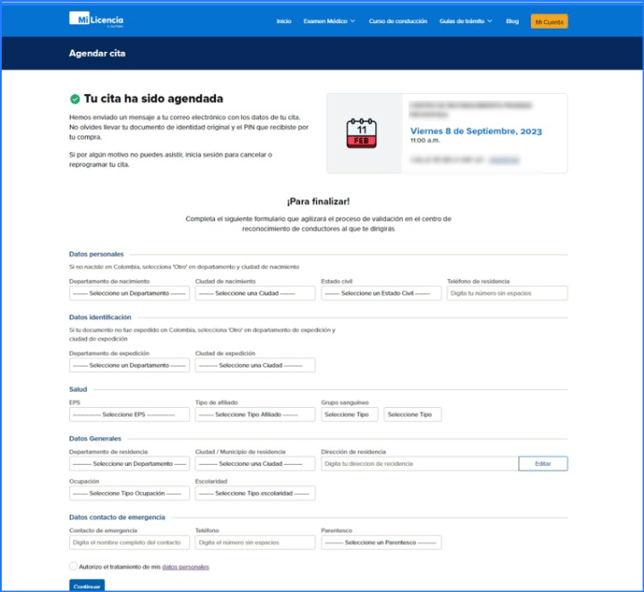Open the first Grupo sanguíneo dropdown

tap(350, 415)
